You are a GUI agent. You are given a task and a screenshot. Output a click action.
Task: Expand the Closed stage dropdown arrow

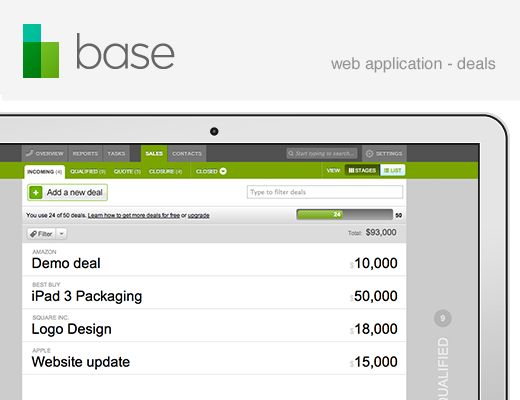point(223,171)
